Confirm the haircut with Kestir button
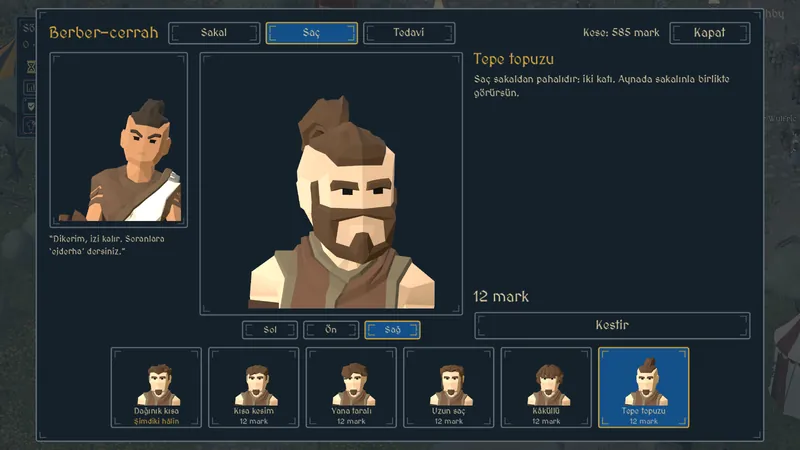 tap(612, 326)
